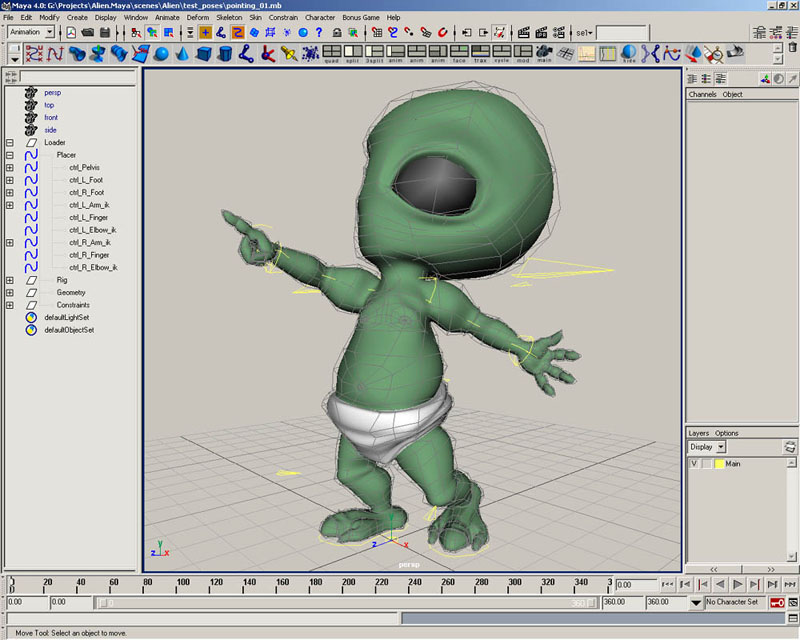This screenshot has height=640, width=800.
Task: Click the play forwards button
Action: 737,584
